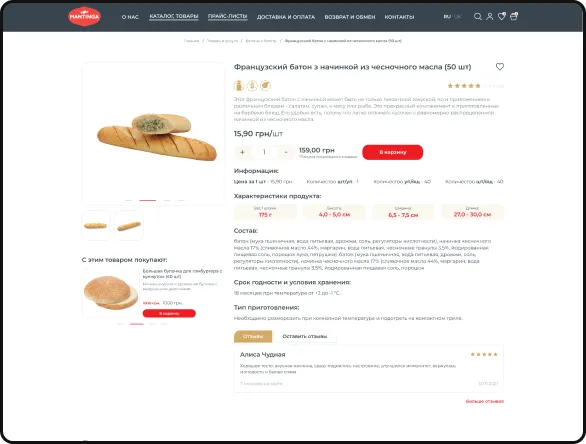Image resolution: width=586 pixels, height=444 pixels.
Task: Open the user account icon
Action: (x=490, y=16)
